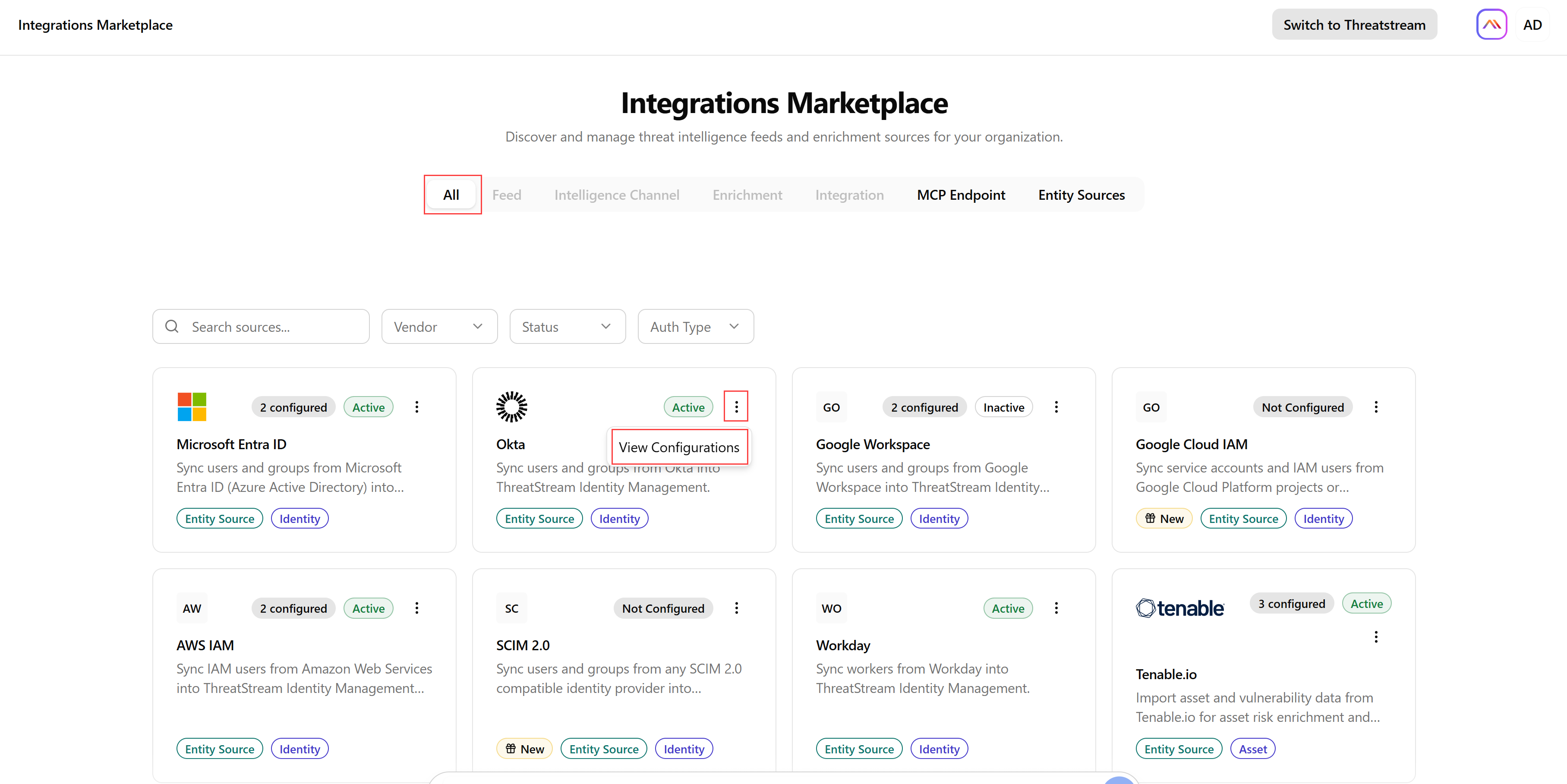Select the All tab
The image size is (1567, 784).
[451, 195]
